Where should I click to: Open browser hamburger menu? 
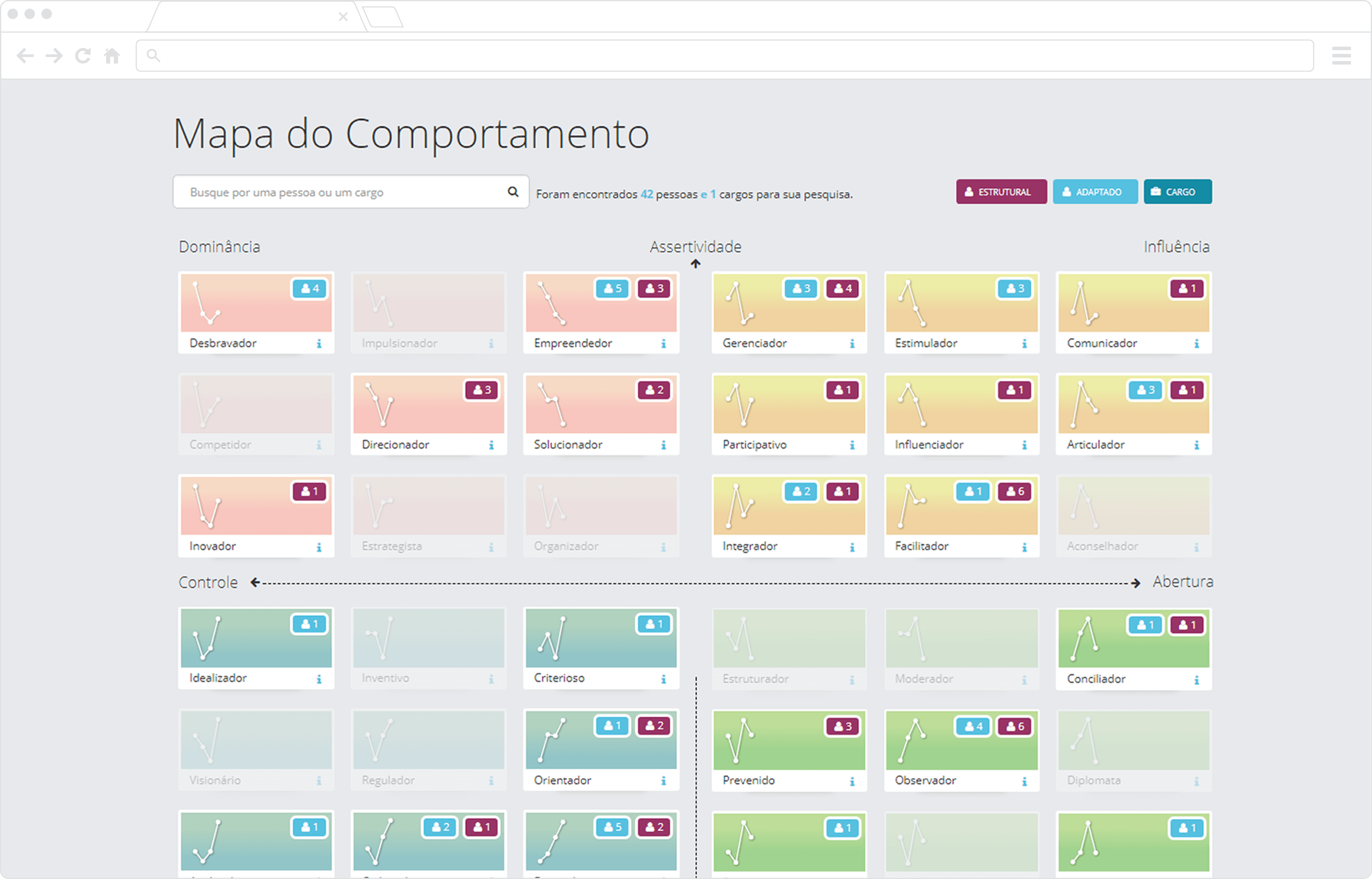[1341, 55]
